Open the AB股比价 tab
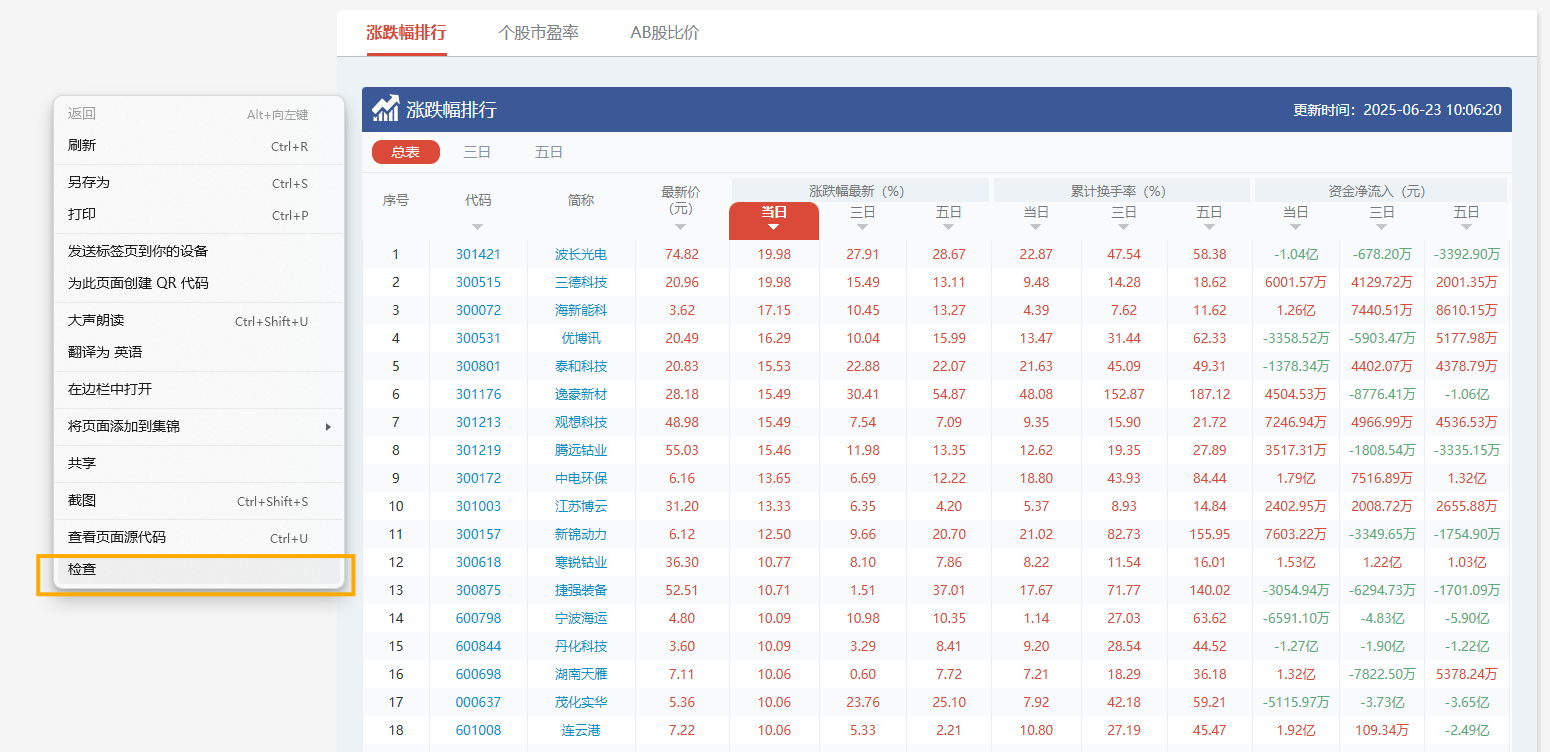 (663, 32)
